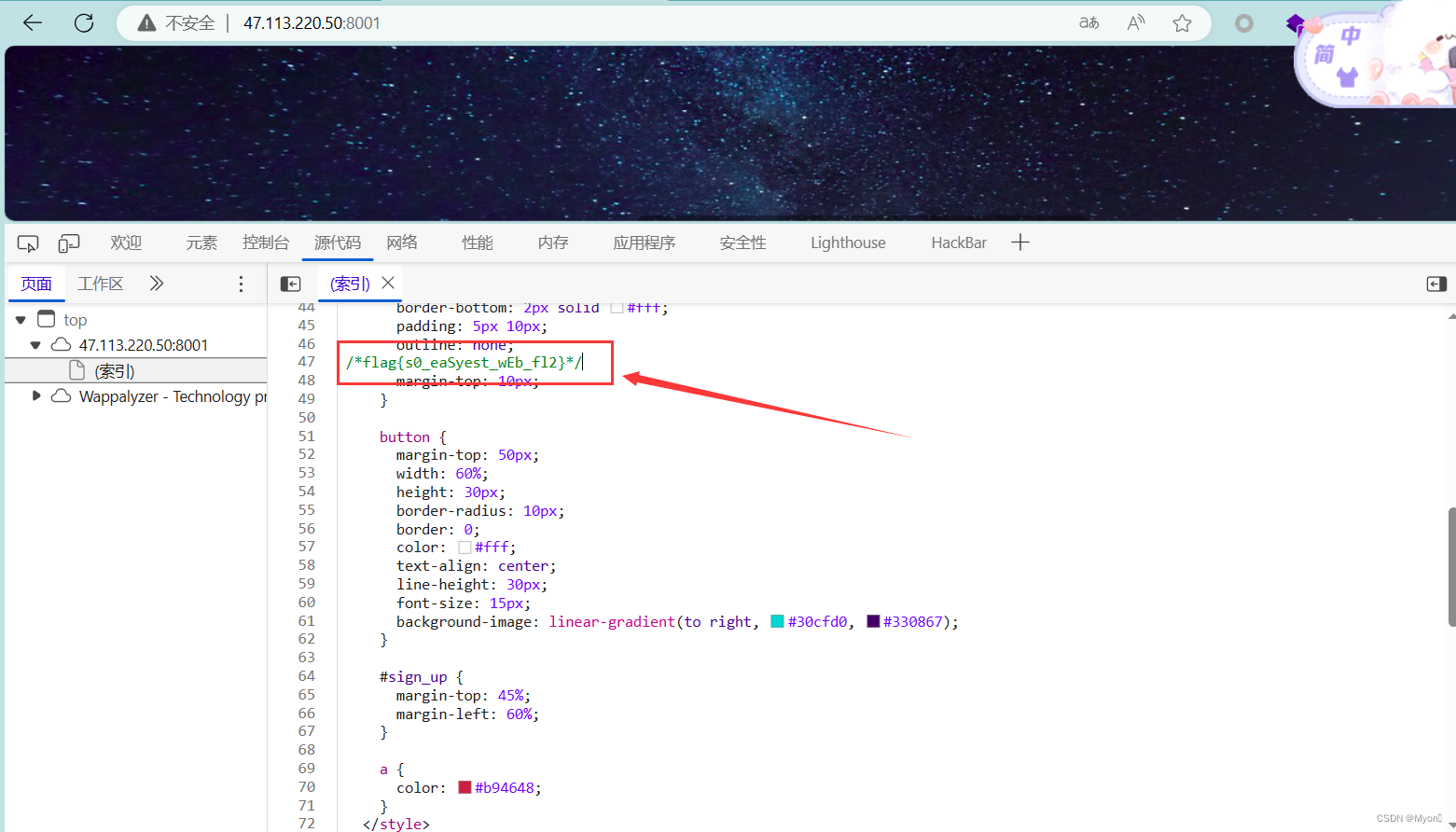The width and height of the screenshot is (1456, 832).
Task: Select the top frame entry
Action: (x=76, y=320)
